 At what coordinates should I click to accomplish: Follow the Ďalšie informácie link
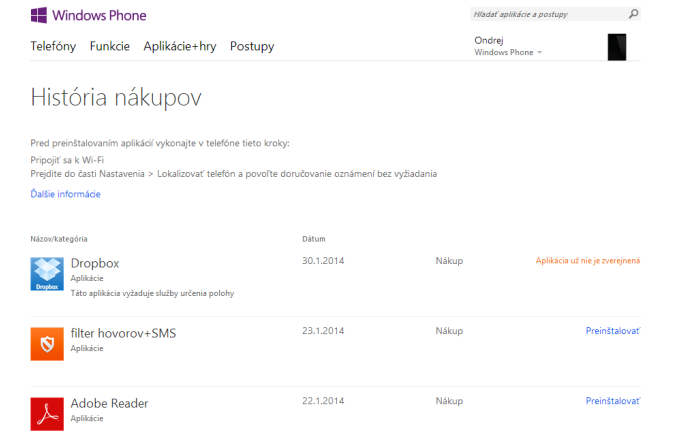pos(65,194)
